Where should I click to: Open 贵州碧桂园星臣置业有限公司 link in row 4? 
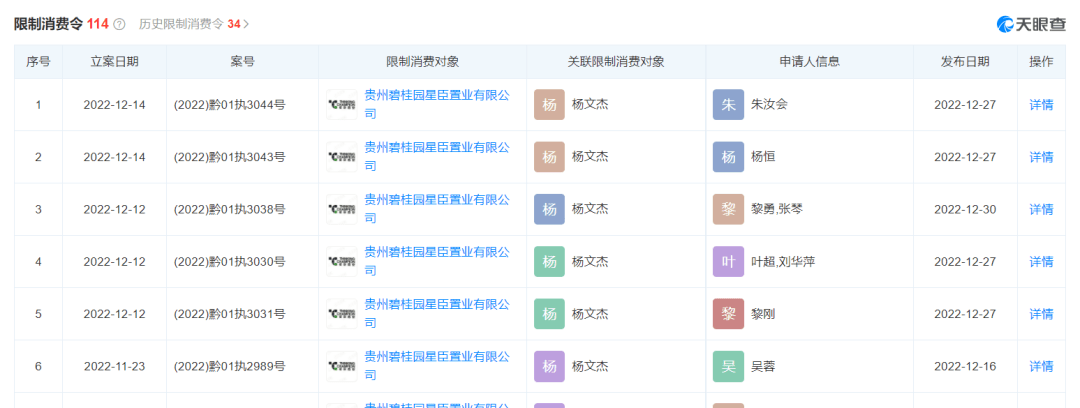pos(437,262)
